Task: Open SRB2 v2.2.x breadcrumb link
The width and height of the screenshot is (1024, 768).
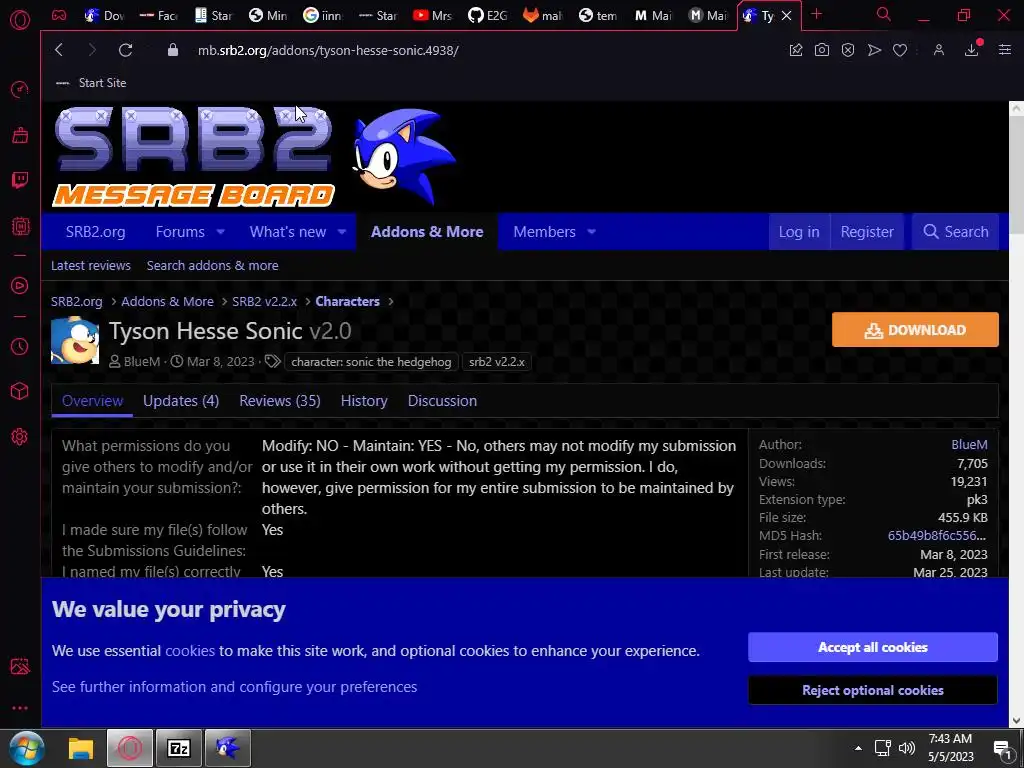Action: click(x=264, y=302)
